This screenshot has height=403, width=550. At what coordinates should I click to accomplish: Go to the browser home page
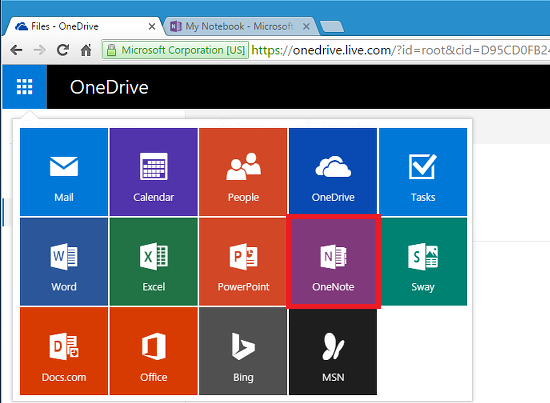pyautogui.click(x=86, y=50)
